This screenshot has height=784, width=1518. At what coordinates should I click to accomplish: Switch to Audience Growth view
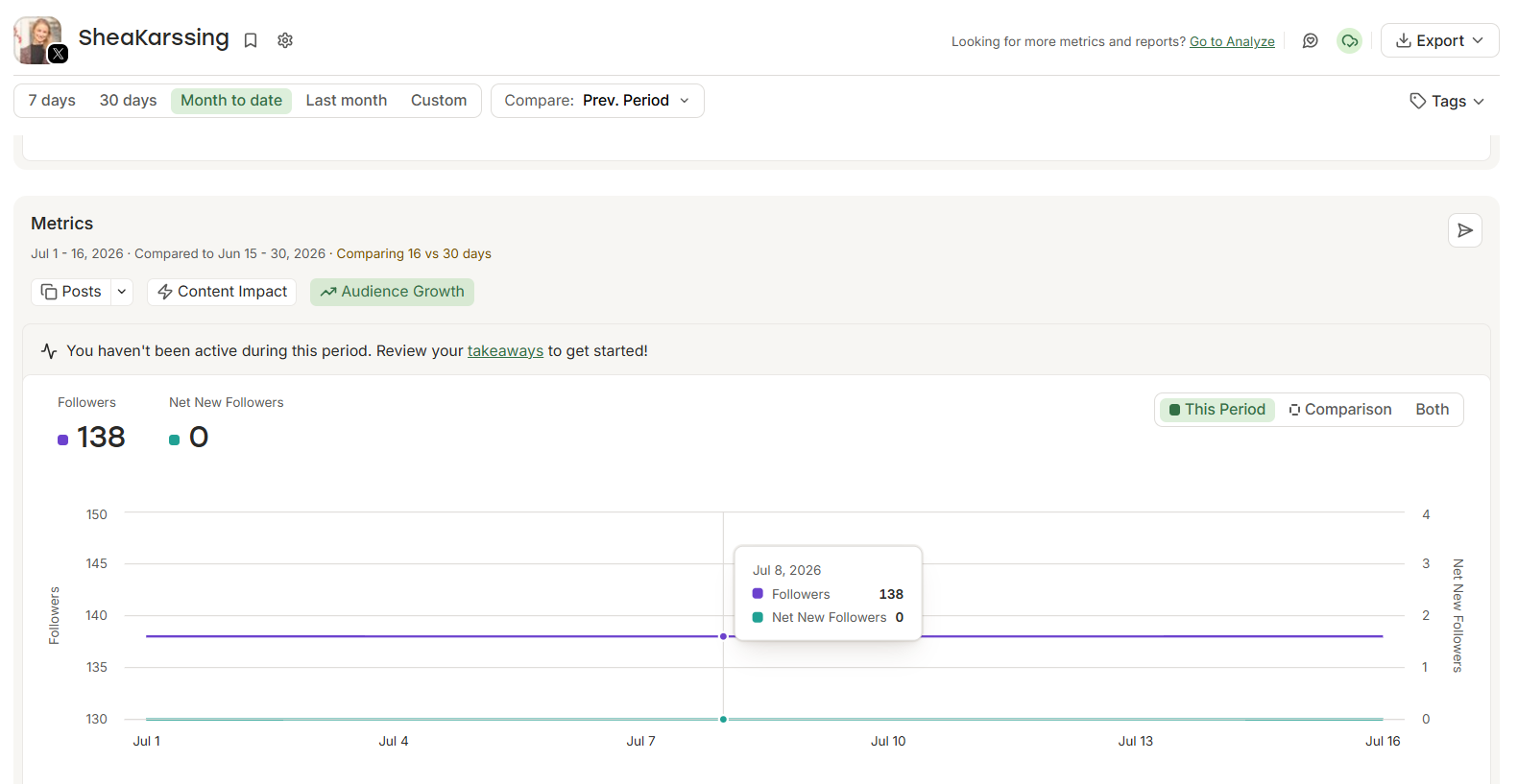click(392, 292)
